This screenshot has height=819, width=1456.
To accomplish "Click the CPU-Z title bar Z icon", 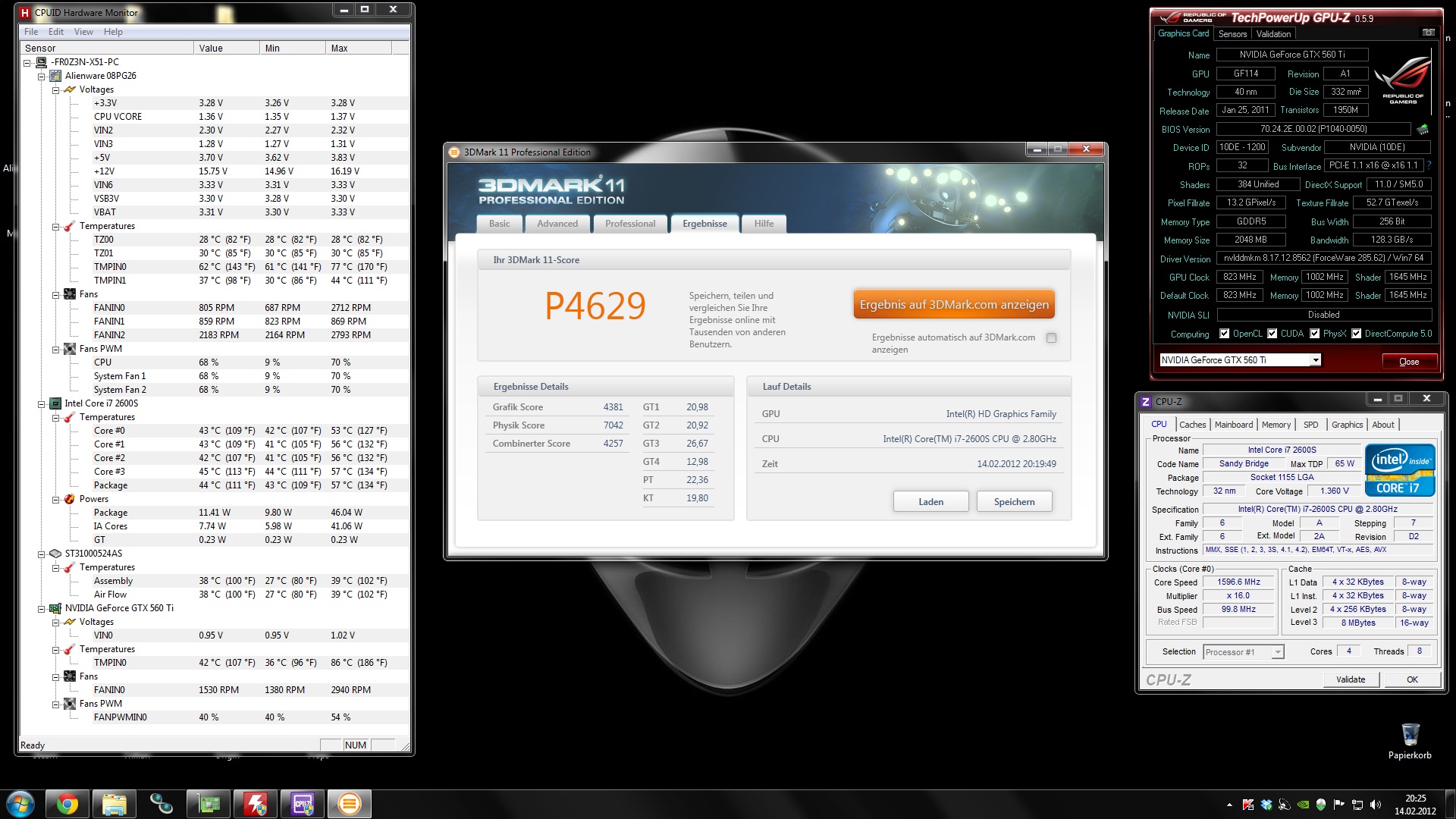I will 1146,402.
